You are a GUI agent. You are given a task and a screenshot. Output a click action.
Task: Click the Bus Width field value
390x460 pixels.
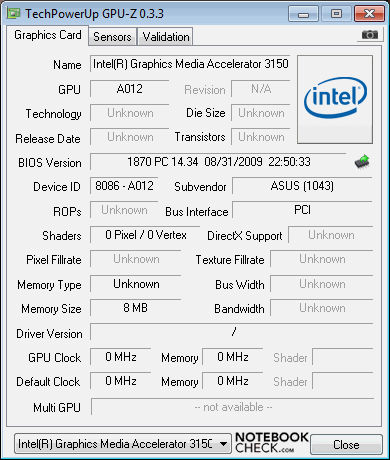(x=322, y=284)
